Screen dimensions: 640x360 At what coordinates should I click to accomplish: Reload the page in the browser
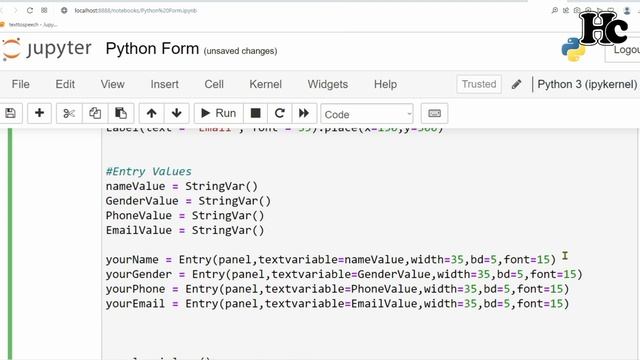coord(30,10)
